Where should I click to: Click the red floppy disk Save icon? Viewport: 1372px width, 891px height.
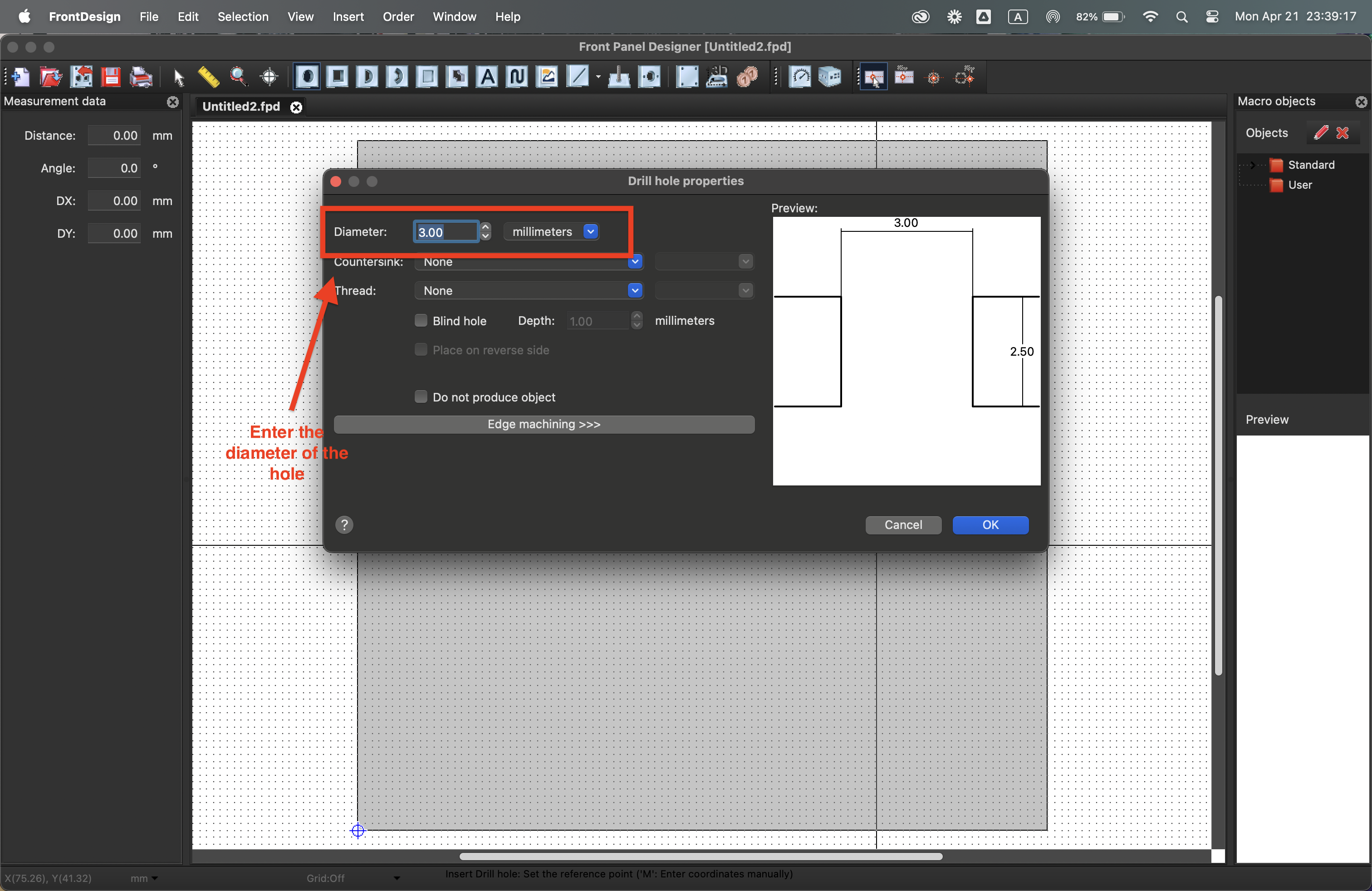point(111,77)
